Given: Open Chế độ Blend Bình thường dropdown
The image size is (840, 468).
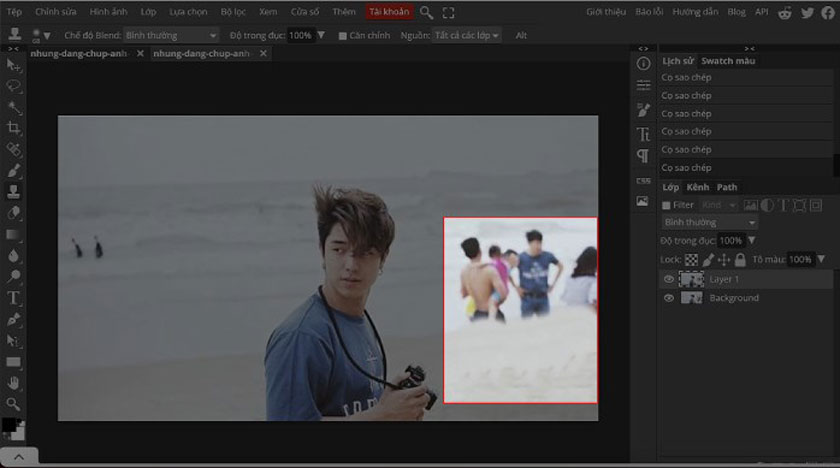Looking at the screenshot, I should tap(171, 35).
